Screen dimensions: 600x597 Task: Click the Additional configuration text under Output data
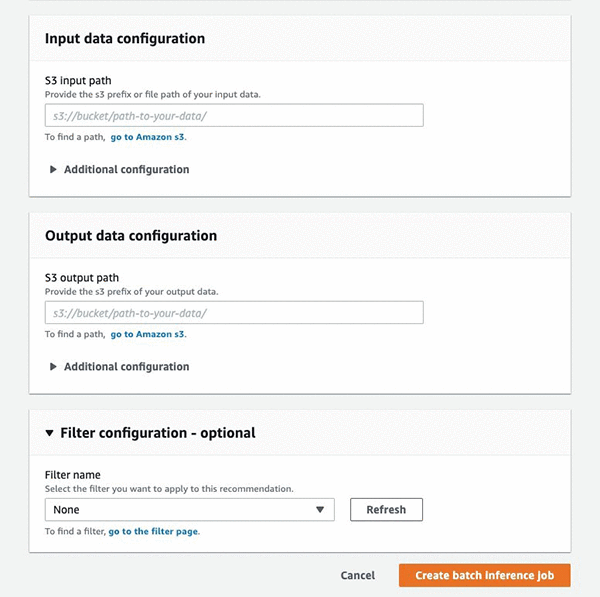(x=126, y=367)
